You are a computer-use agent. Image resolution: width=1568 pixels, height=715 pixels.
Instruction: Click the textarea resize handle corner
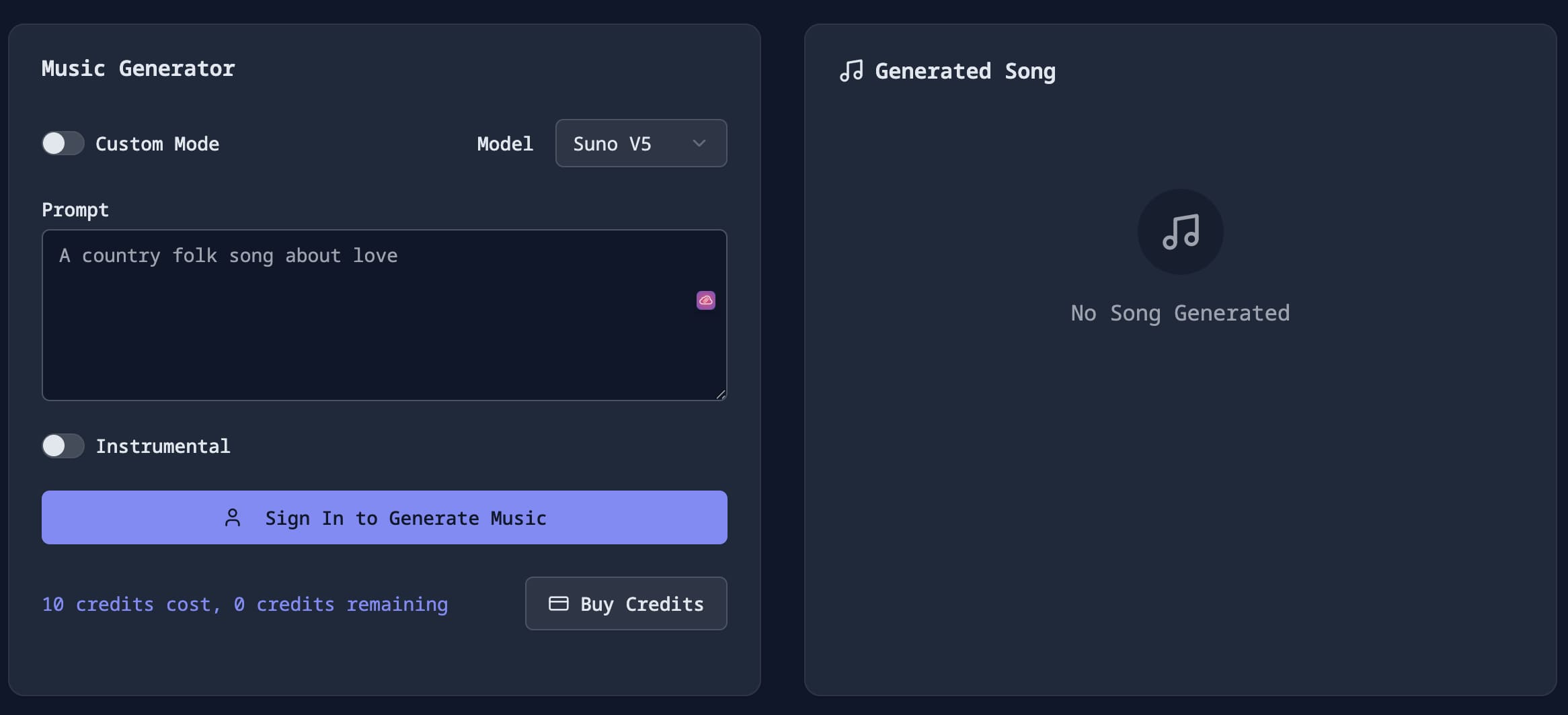(x=721, y=394)
